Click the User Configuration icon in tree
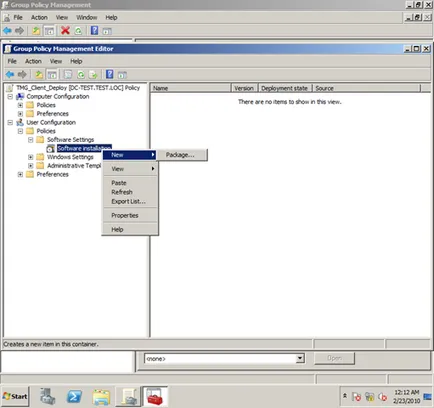 [x=20, y=122]
